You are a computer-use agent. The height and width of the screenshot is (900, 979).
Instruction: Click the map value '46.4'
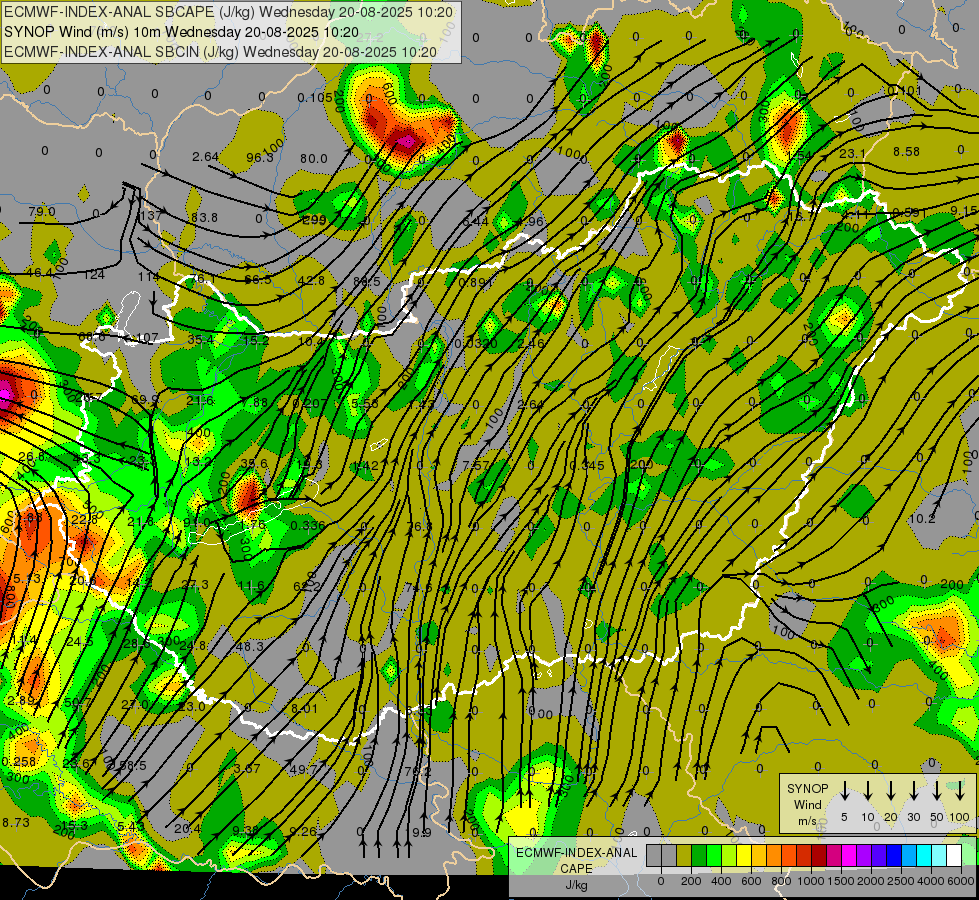[40, 273]
